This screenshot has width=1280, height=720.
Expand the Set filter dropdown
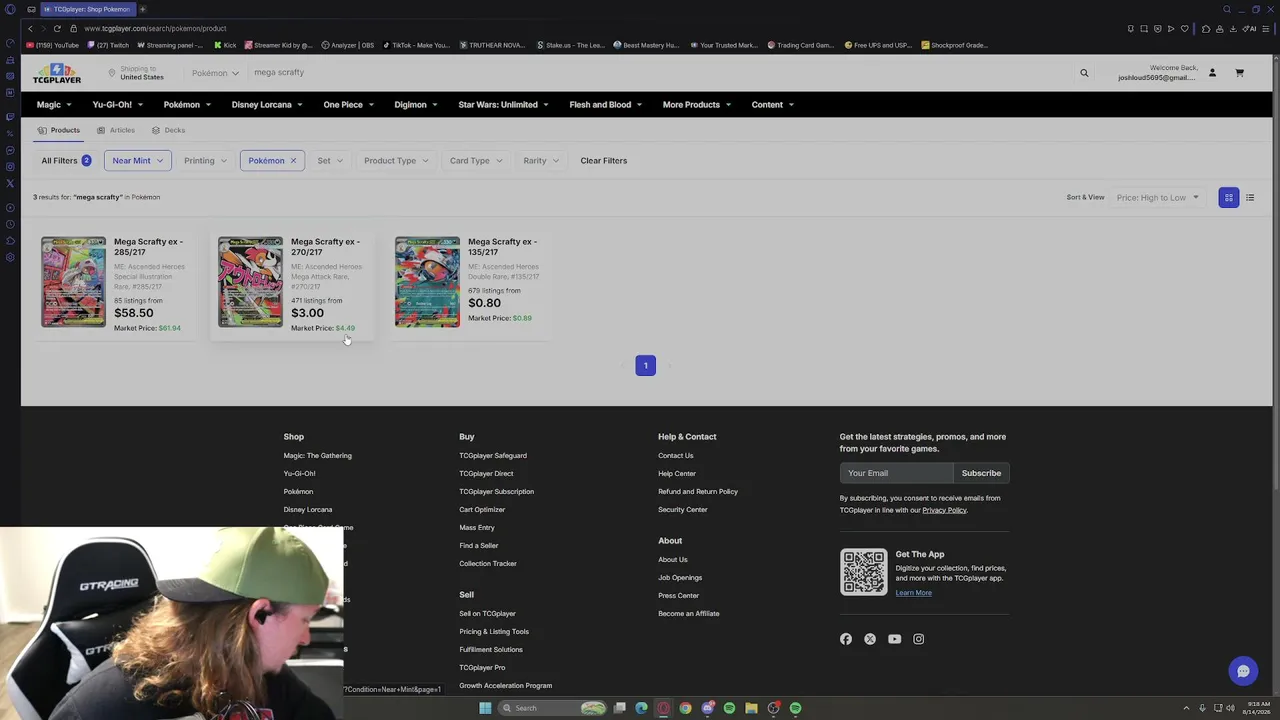click(330, 160)
